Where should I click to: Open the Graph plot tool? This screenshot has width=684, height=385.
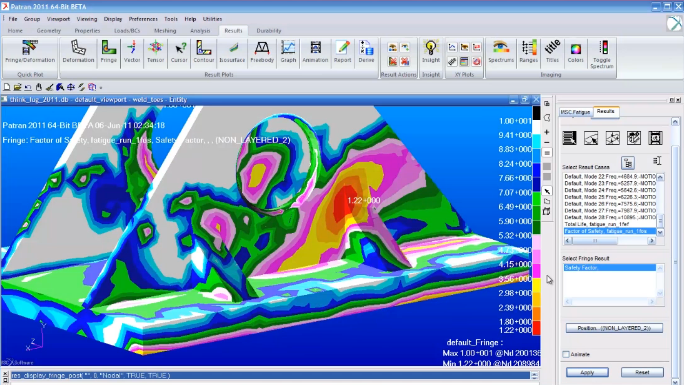288,52
